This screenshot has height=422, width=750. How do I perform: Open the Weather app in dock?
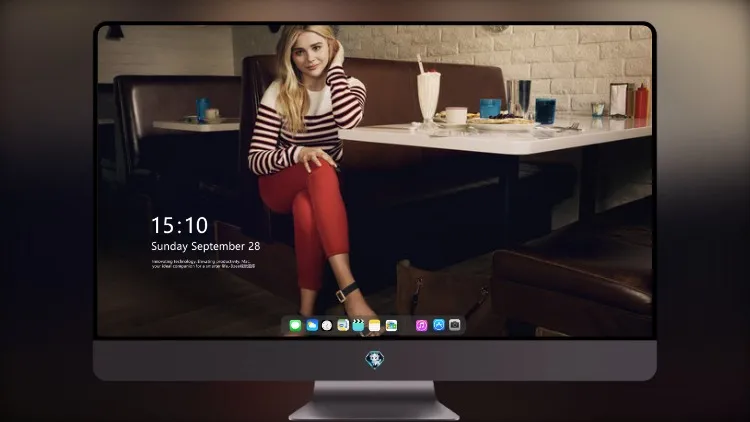point(312,325)
